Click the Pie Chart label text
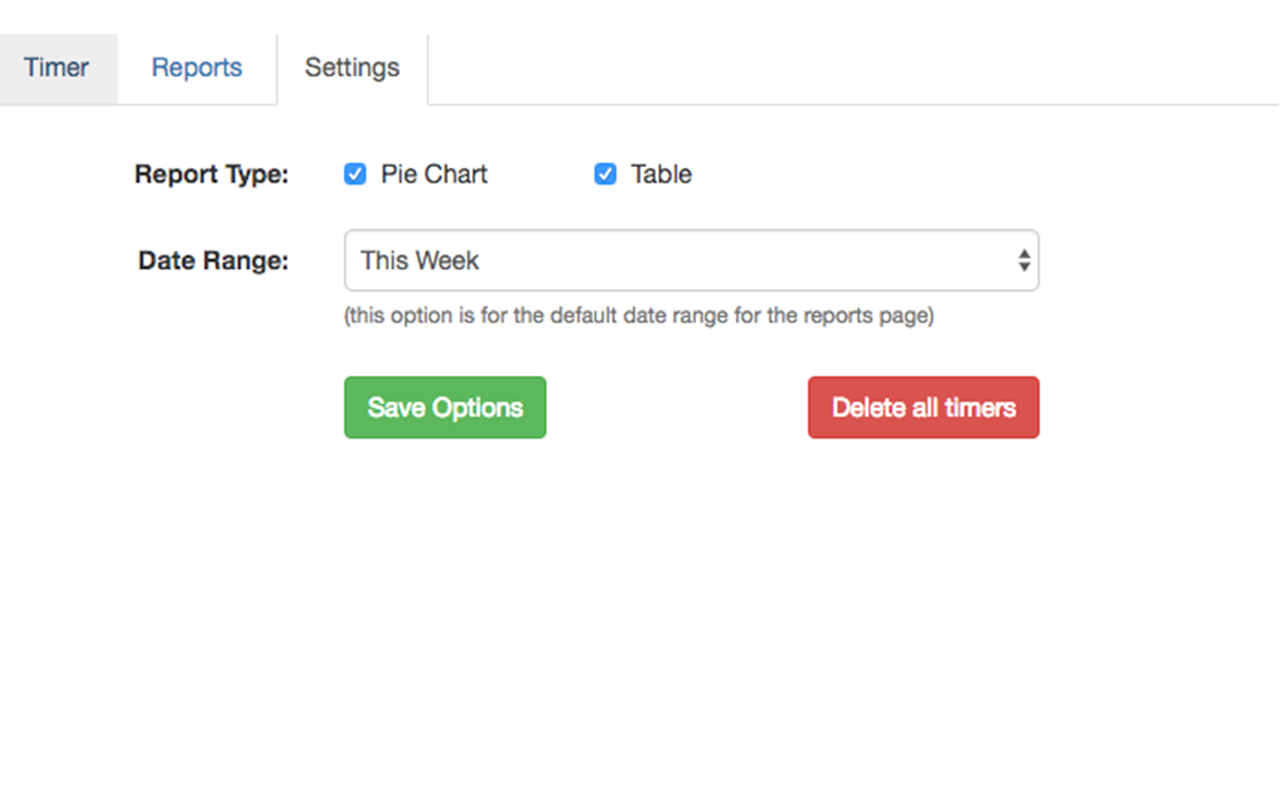 (434, 174)
